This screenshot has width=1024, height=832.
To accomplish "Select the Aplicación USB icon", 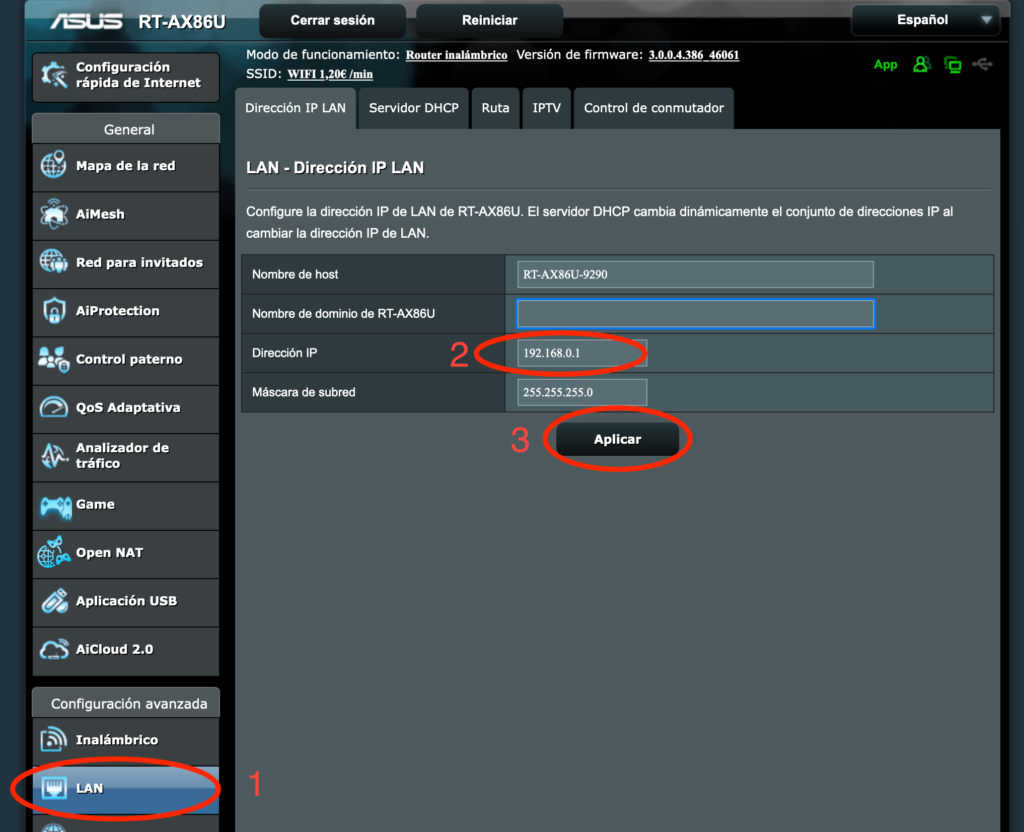I will [x=54, y=600].
